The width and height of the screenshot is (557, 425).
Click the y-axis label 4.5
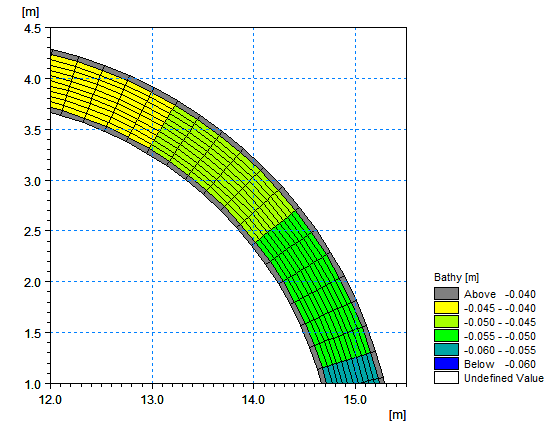tap(32, 28)
